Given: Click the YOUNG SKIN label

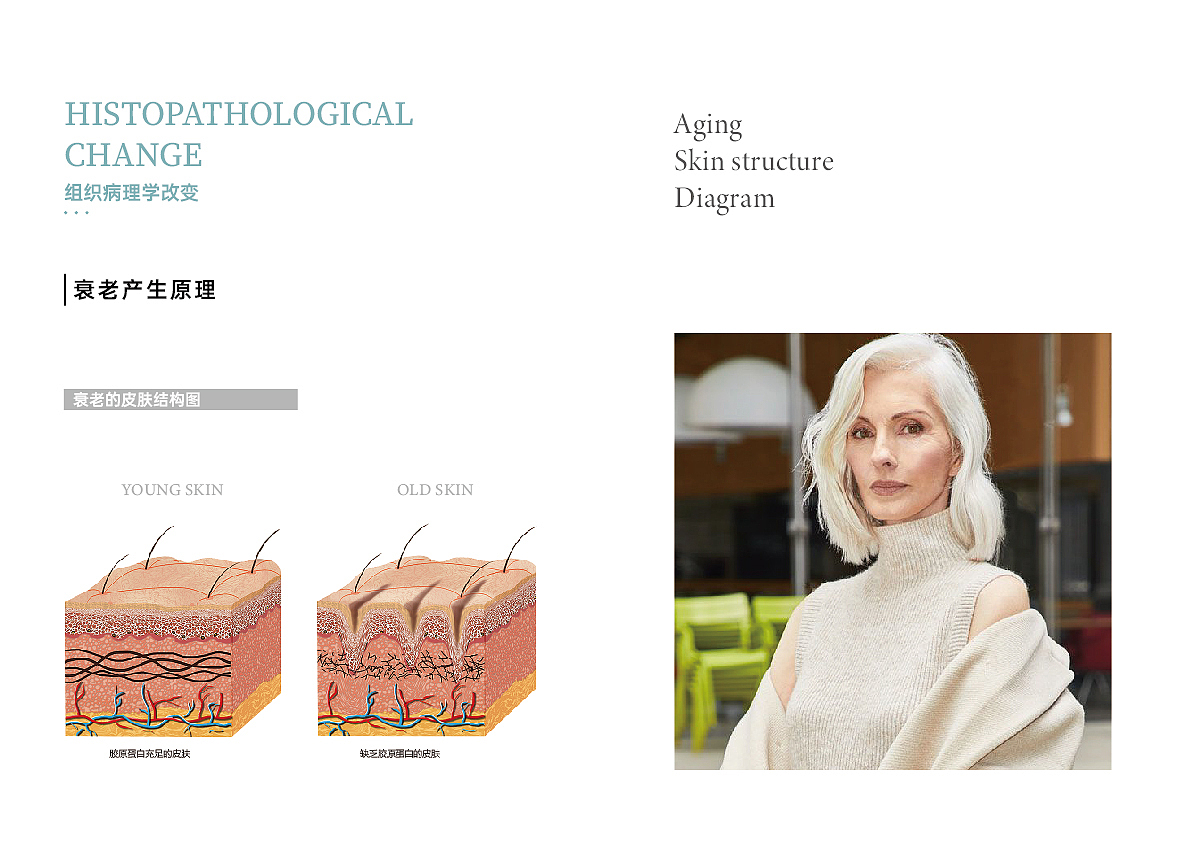Looking at the screenshot, I should (172, 490).
